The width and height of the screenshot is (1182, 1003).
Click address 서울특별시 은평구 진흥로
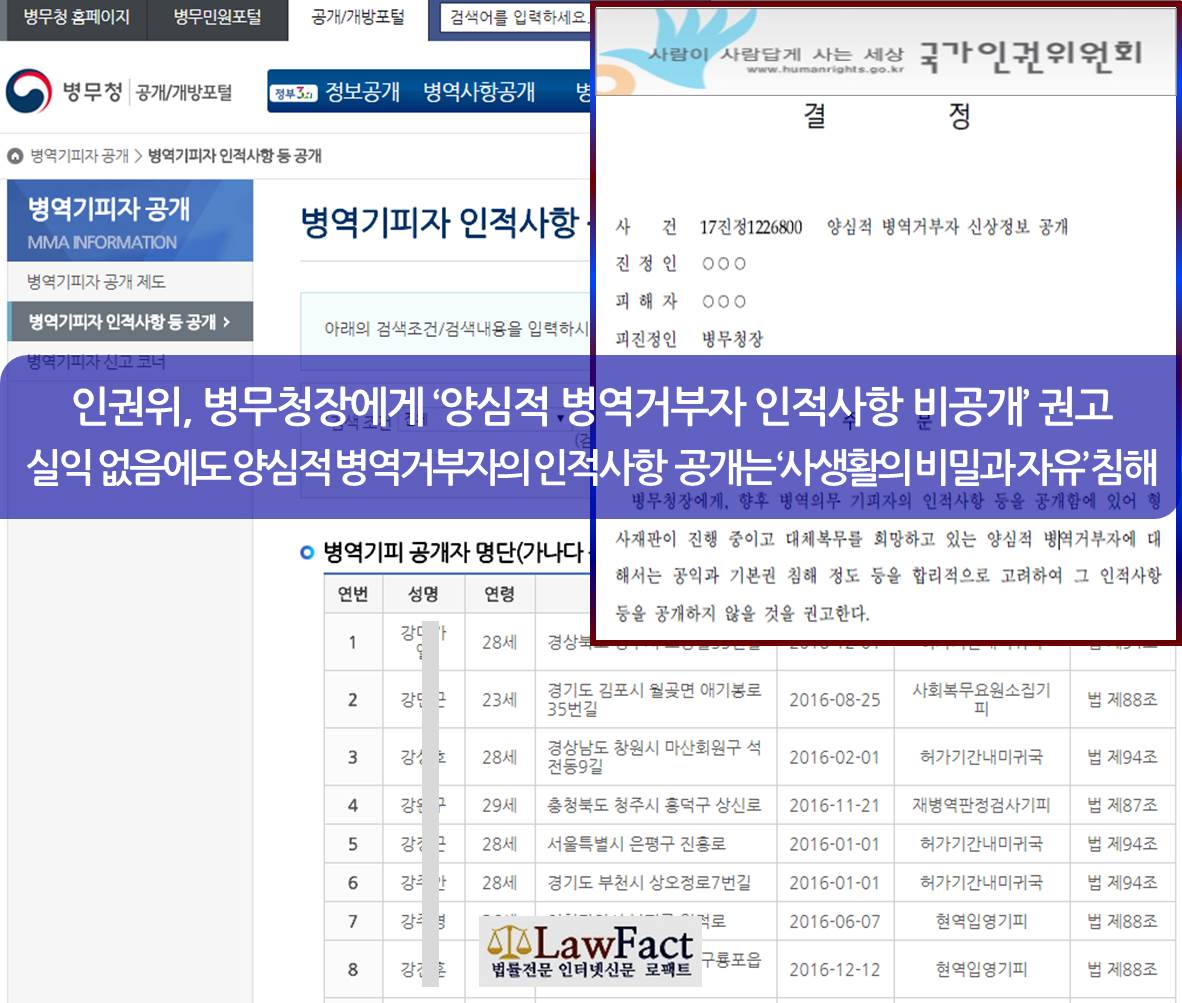tap(636, 844)
